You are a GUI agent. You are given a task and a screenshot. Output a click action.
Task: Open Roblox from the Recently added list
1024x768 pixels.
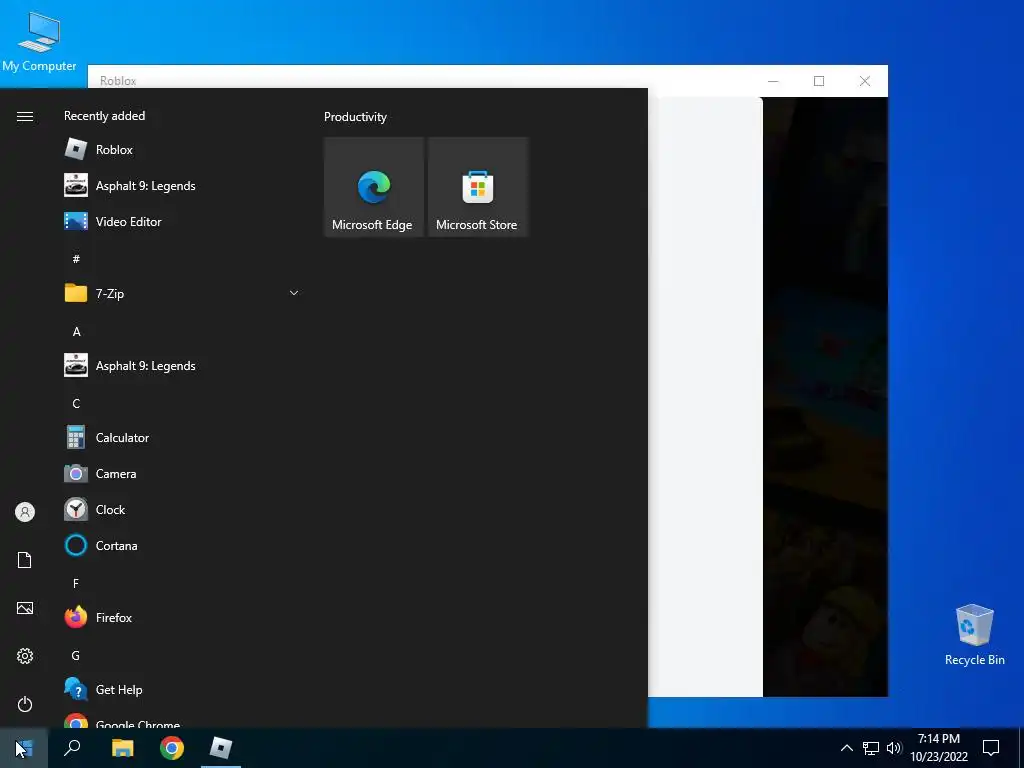point(182,150)
